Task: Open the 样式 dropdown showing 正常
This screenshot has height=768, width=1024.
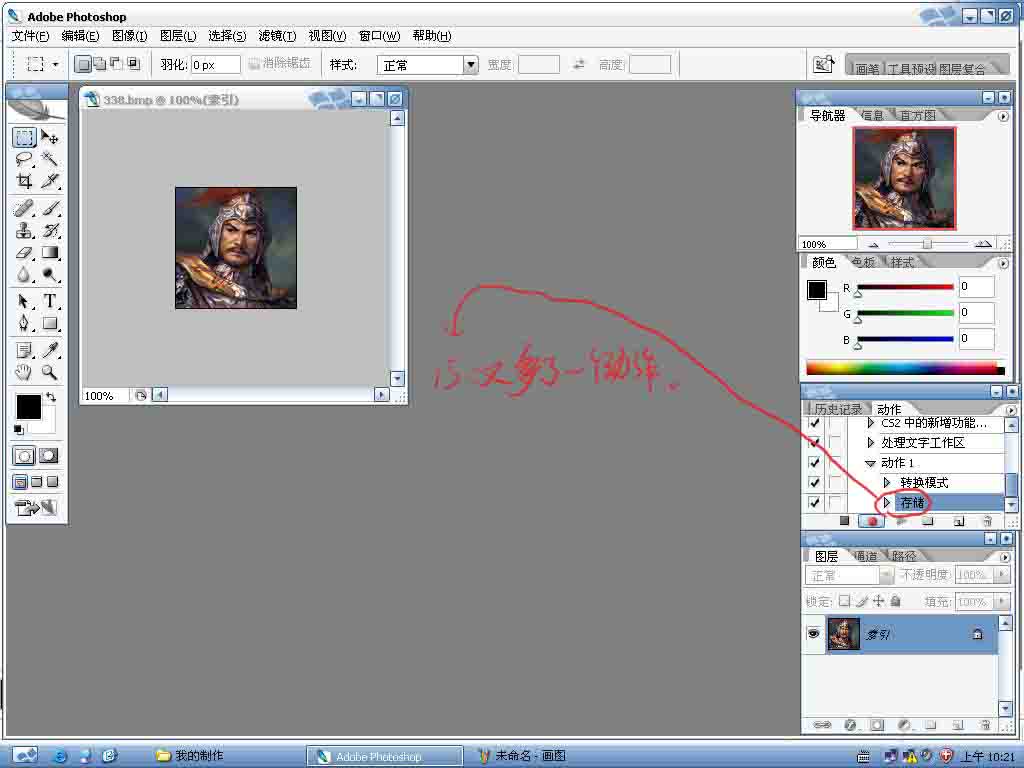Action: point(470,65)
